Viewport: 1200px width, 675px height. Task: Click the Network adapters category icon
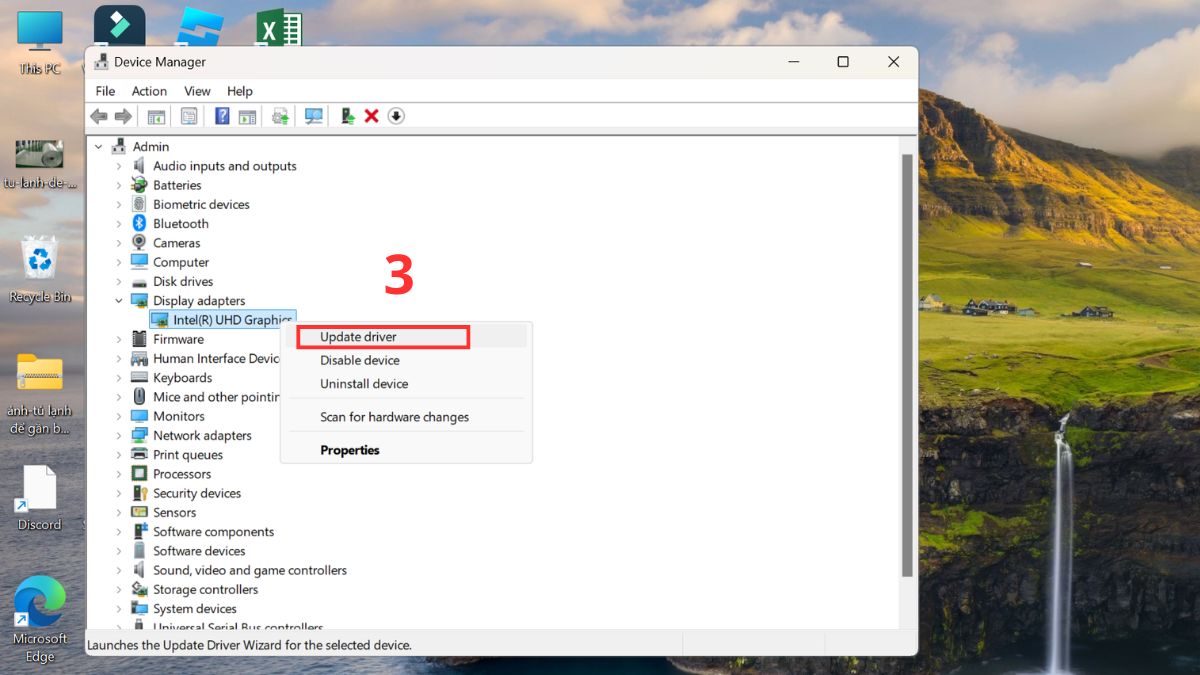click(x=140, y=436)
